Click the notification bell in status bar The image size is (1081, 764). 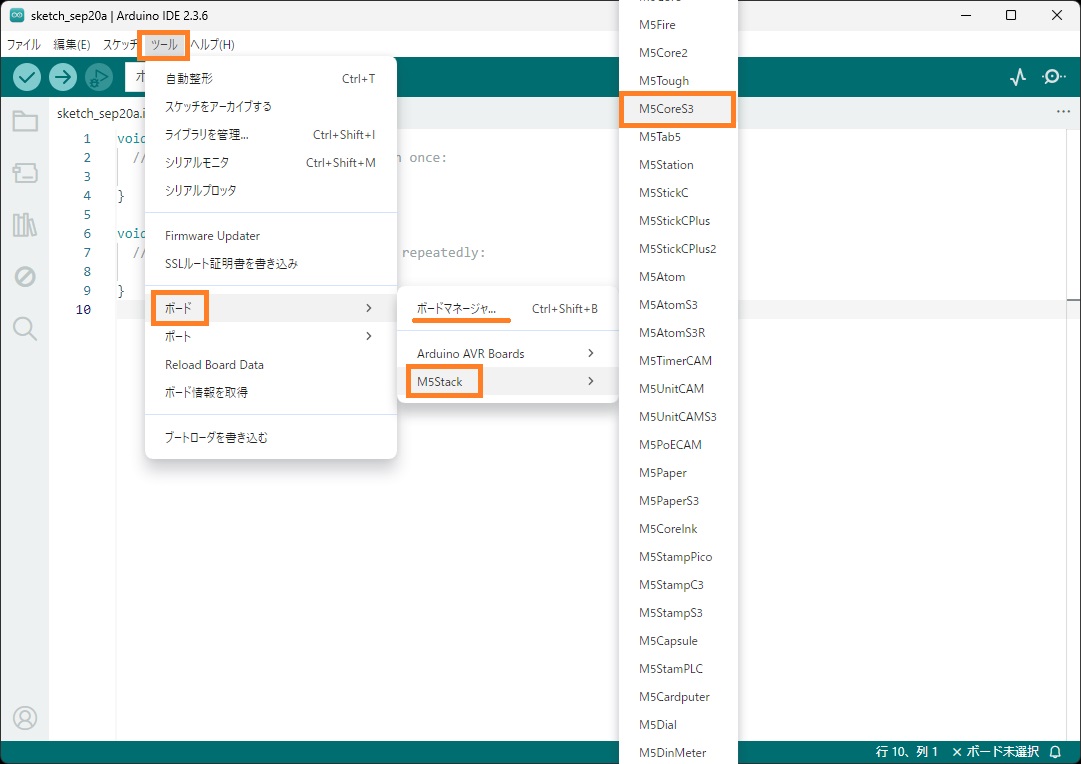1055,752
